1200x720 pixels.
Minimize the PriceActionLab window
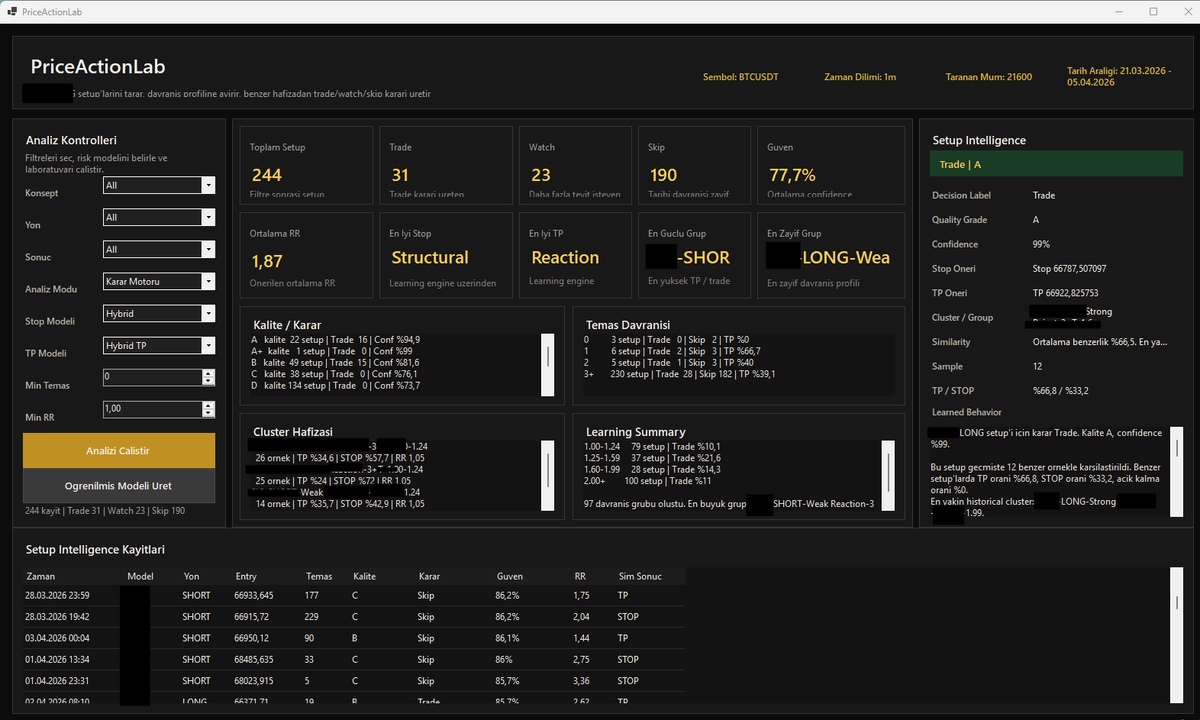click(1117, 11)
